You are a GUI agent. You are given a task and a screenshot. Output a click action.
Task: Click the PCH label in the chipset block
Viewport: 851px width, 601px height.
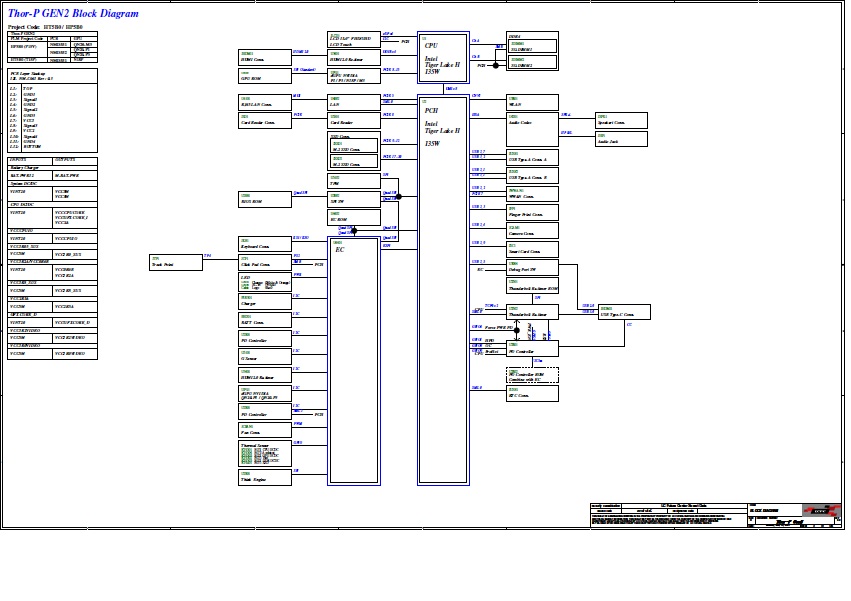(x=431, y=110)
